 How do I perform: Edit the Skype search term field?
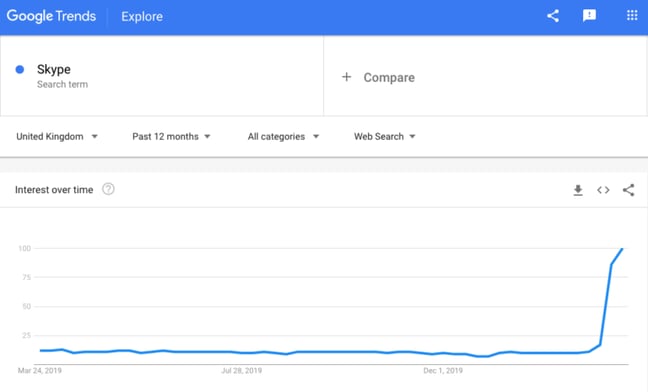[162, 76]
